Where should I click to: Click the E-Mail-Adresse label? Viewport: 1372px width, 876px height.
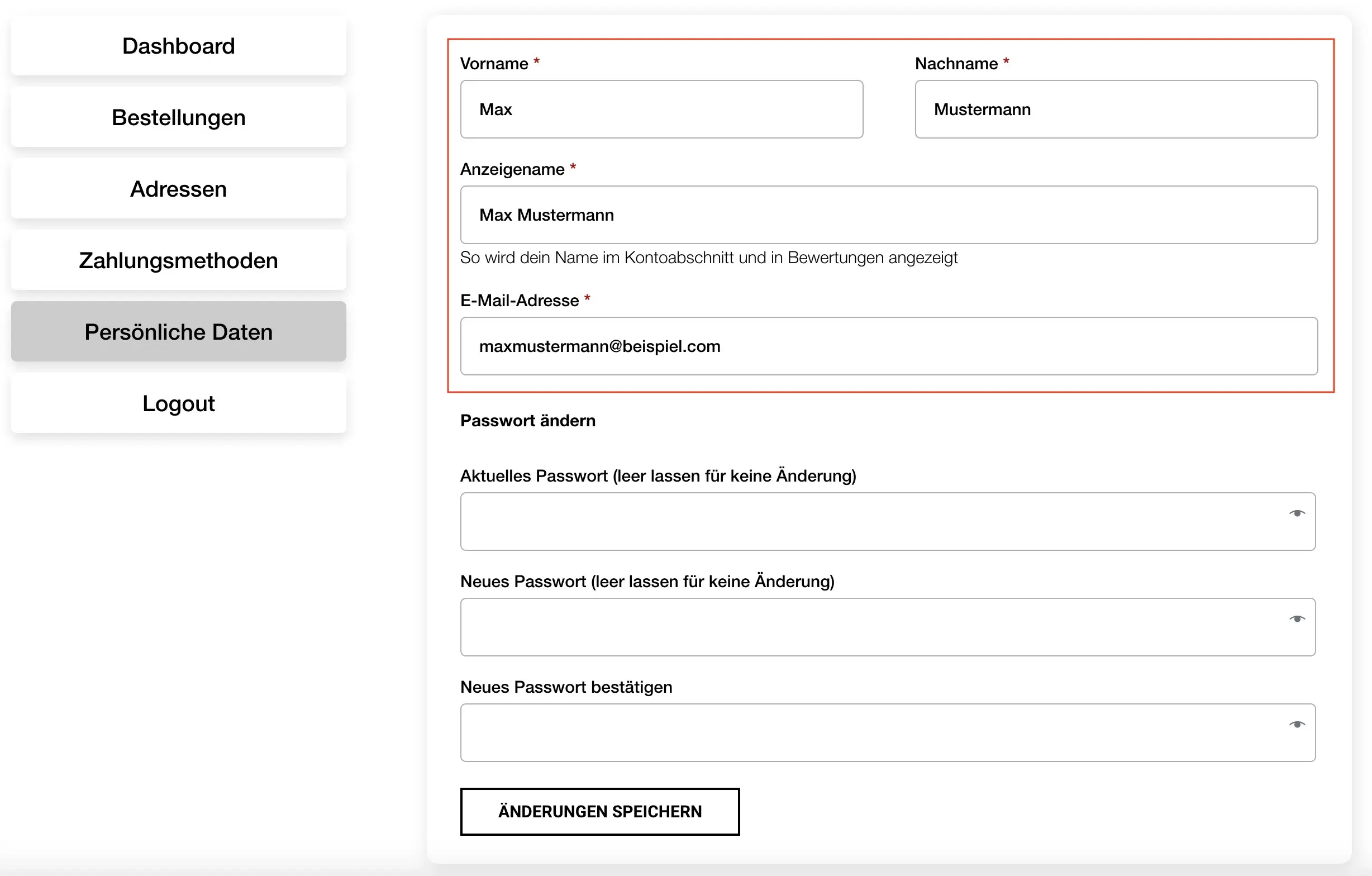(x=519, y=301)
